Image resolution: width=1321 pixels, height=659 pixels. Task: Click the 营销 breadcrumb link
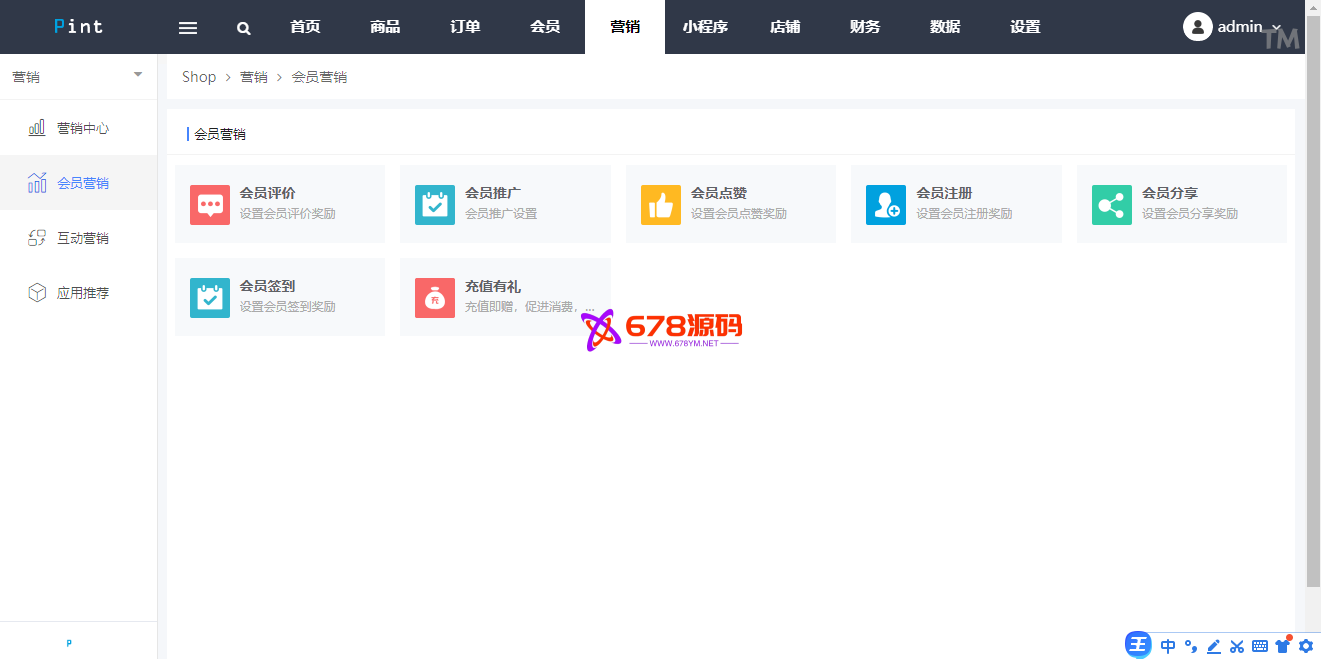pos(254,77)
